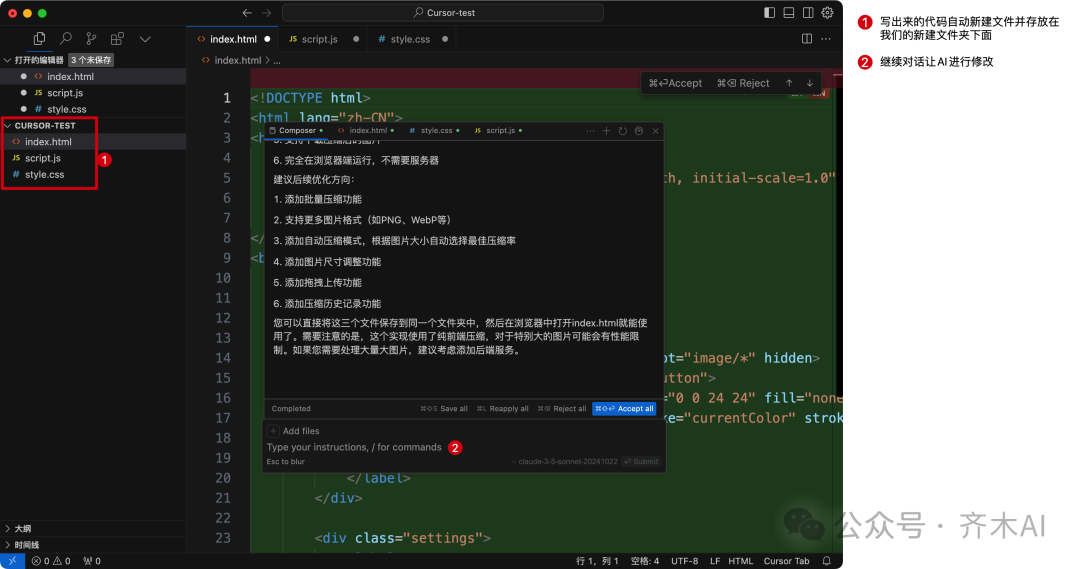Viewport: 1080px width, 569px height.
Task: Click Reject all in Composer
Action: tap(562, 408)
